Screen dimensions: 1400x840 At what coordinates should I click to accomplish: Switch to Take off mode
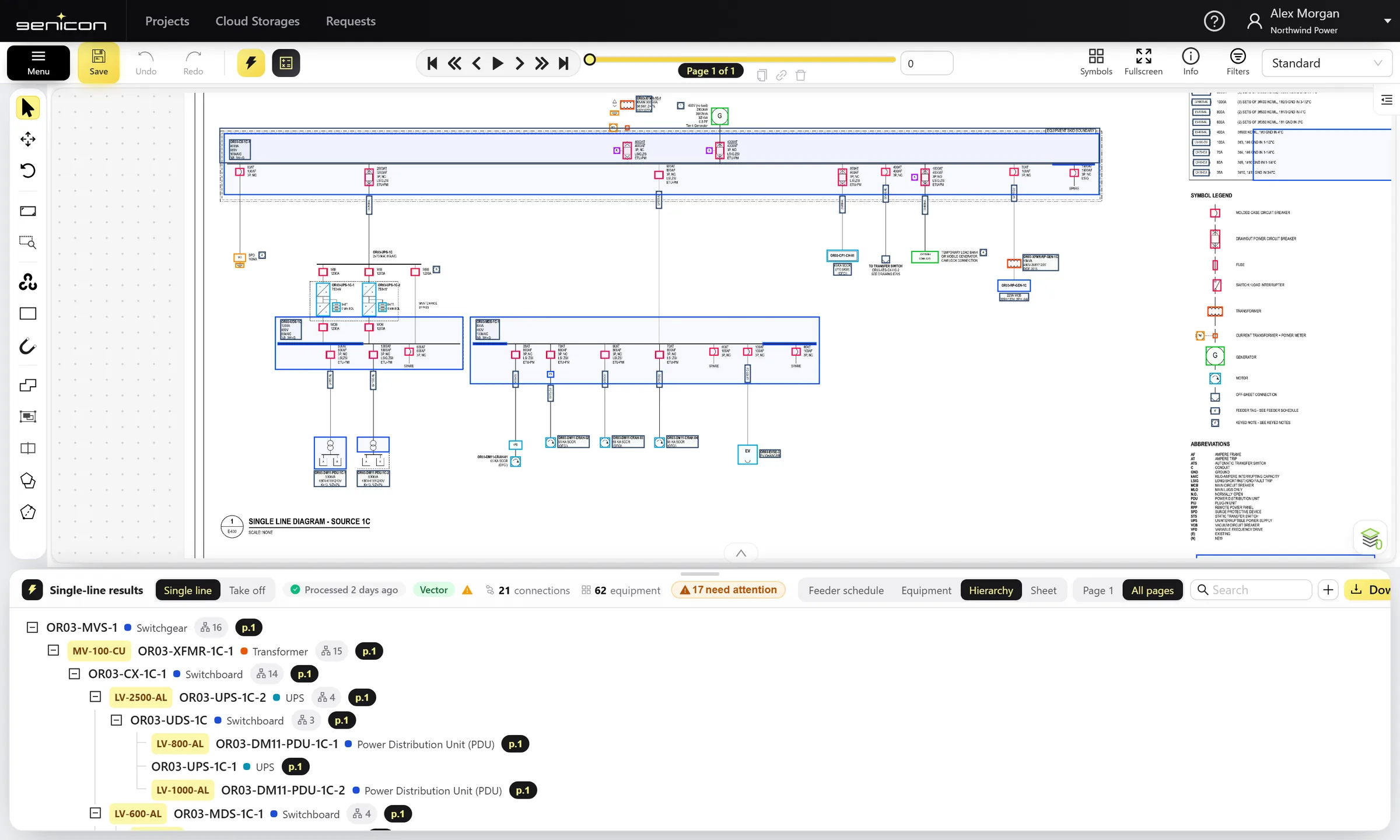[247, 590]
